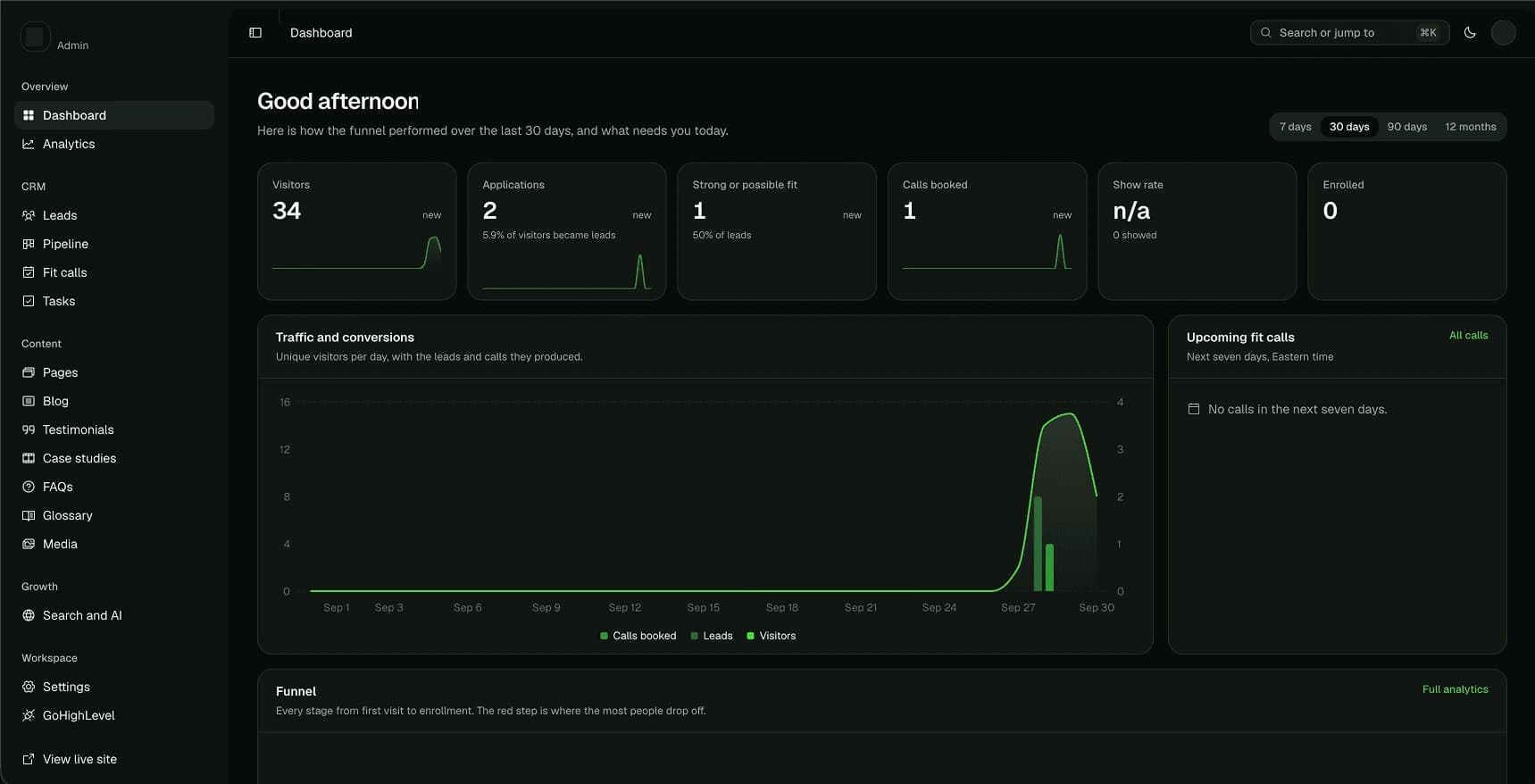Open the All calls link
The width and height of the screenshot is (1535, 784).
coord(1469,336)
